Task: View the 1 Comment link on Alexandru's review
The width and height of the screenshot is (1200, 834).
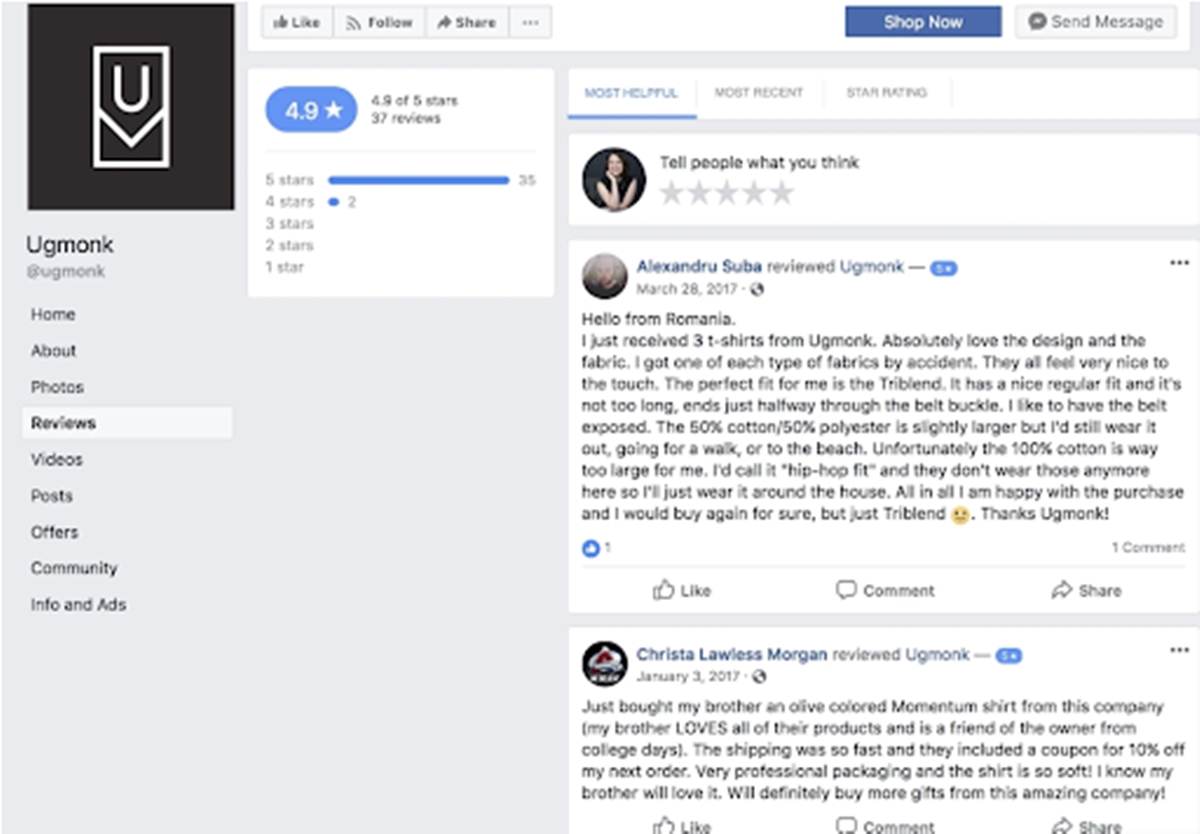Action: (1148, 547)
